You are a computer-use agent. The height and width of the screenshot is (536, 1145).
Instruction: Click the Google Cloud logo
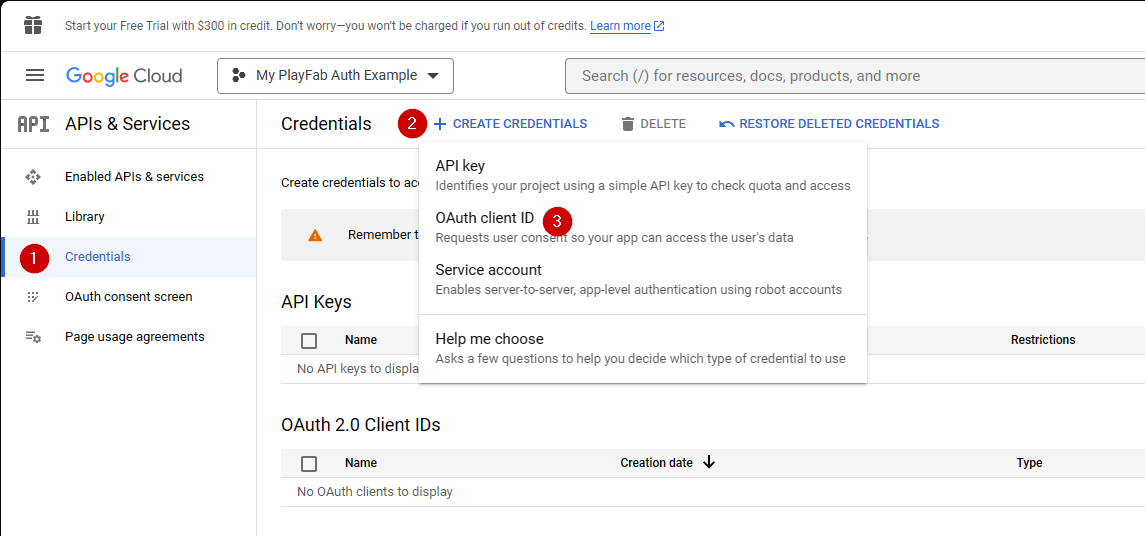(x=124, y=76)
